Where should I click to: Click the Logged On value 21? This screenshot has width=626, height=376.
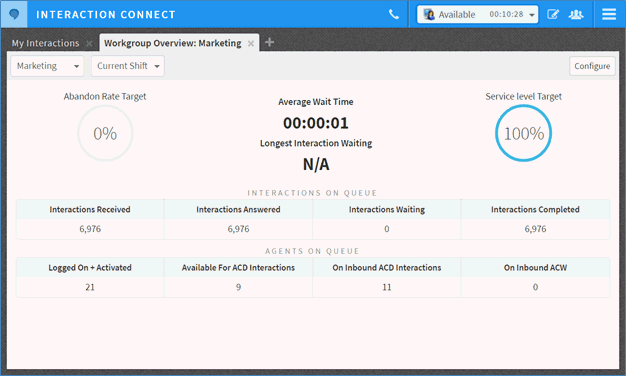(90, 287)
